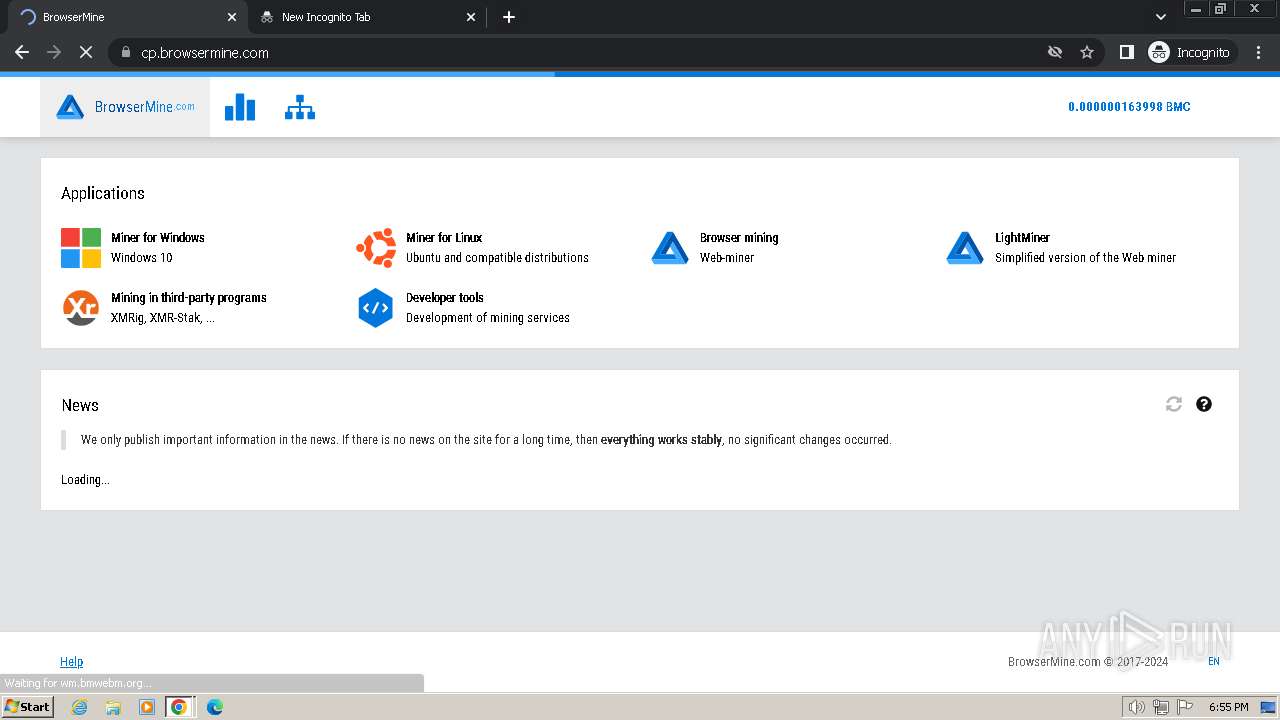This screenshot has width=1280, height=720.
Task: Open the Miner for Windows link
Action: pyautogui.click(x=158, y=238)
